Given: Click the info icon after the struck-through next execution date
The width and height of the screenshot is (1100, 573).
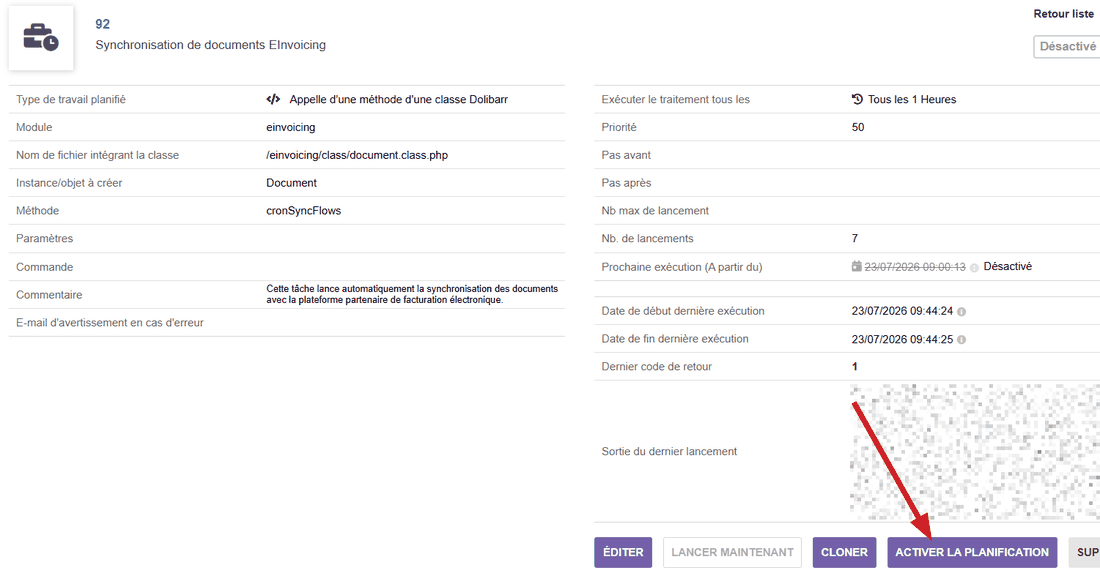Looking at the screenshot, I should tap(974, 268).
